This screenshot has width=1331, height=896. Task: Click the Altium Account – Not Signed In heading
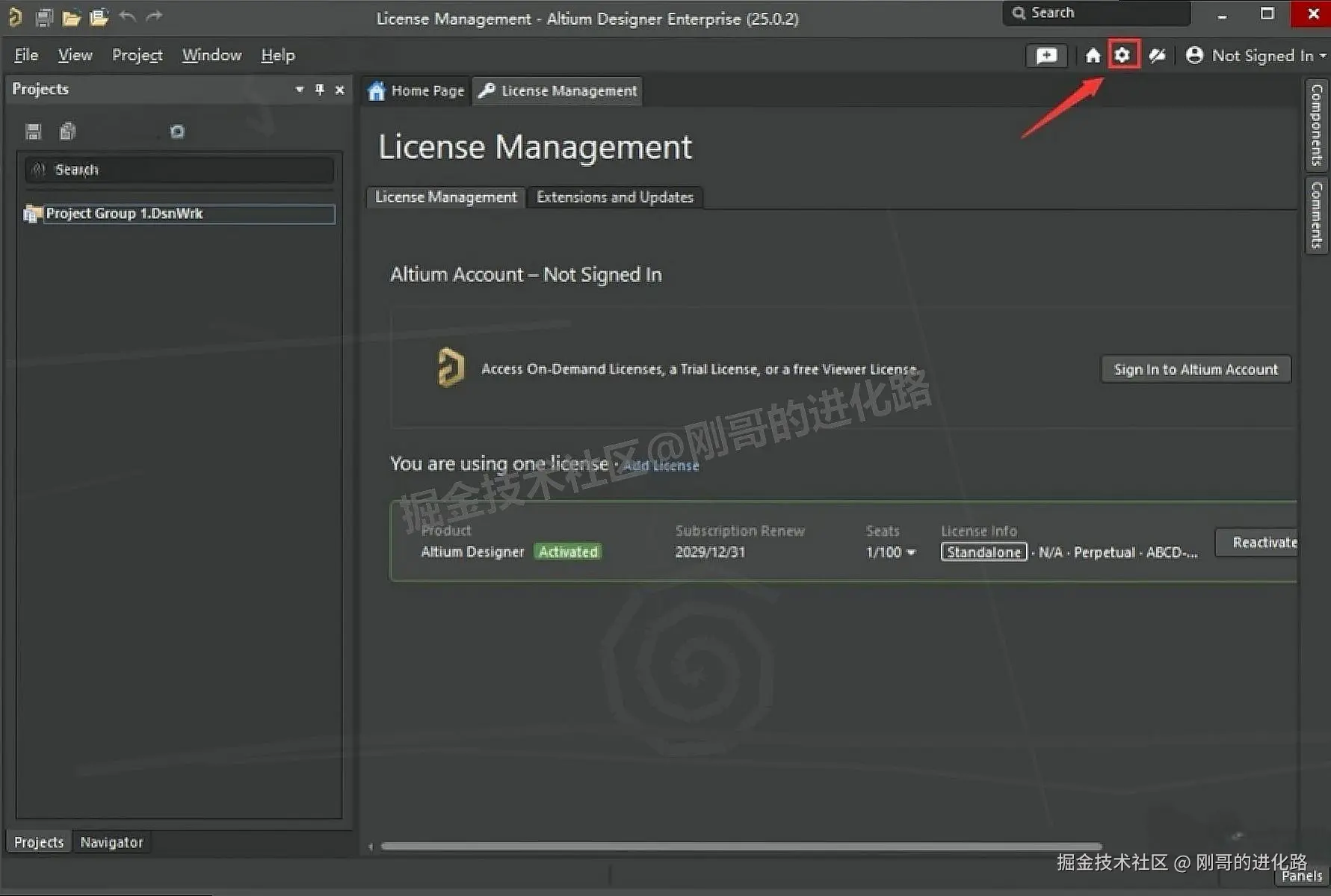coord(526,275)
